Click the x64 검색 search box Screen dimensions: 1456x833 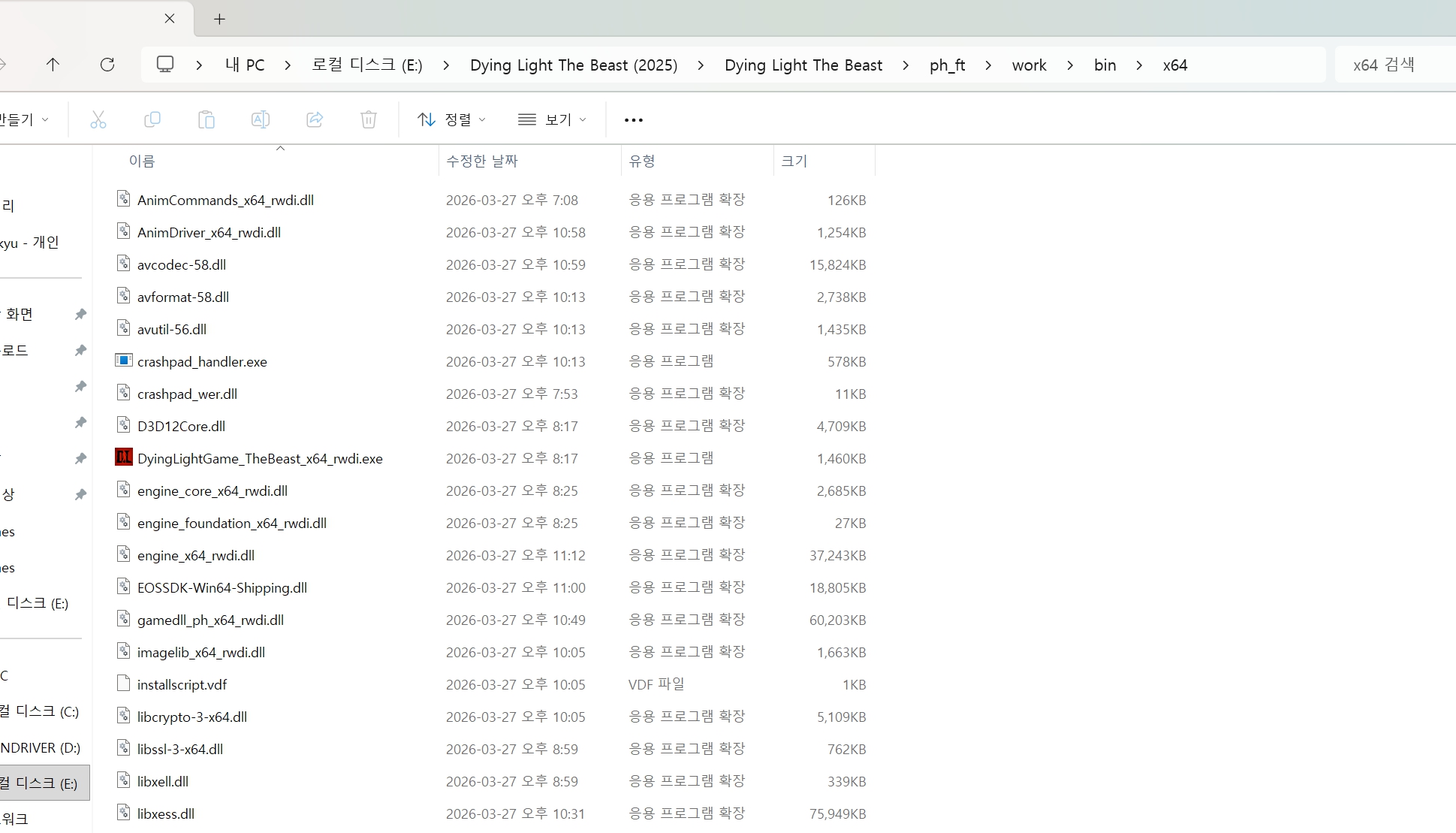click(1397, 65)
